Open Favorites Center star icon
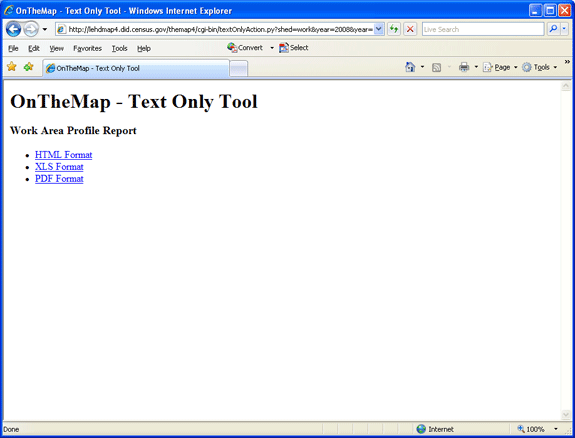 pyautogui.click(x=12, y=67)
